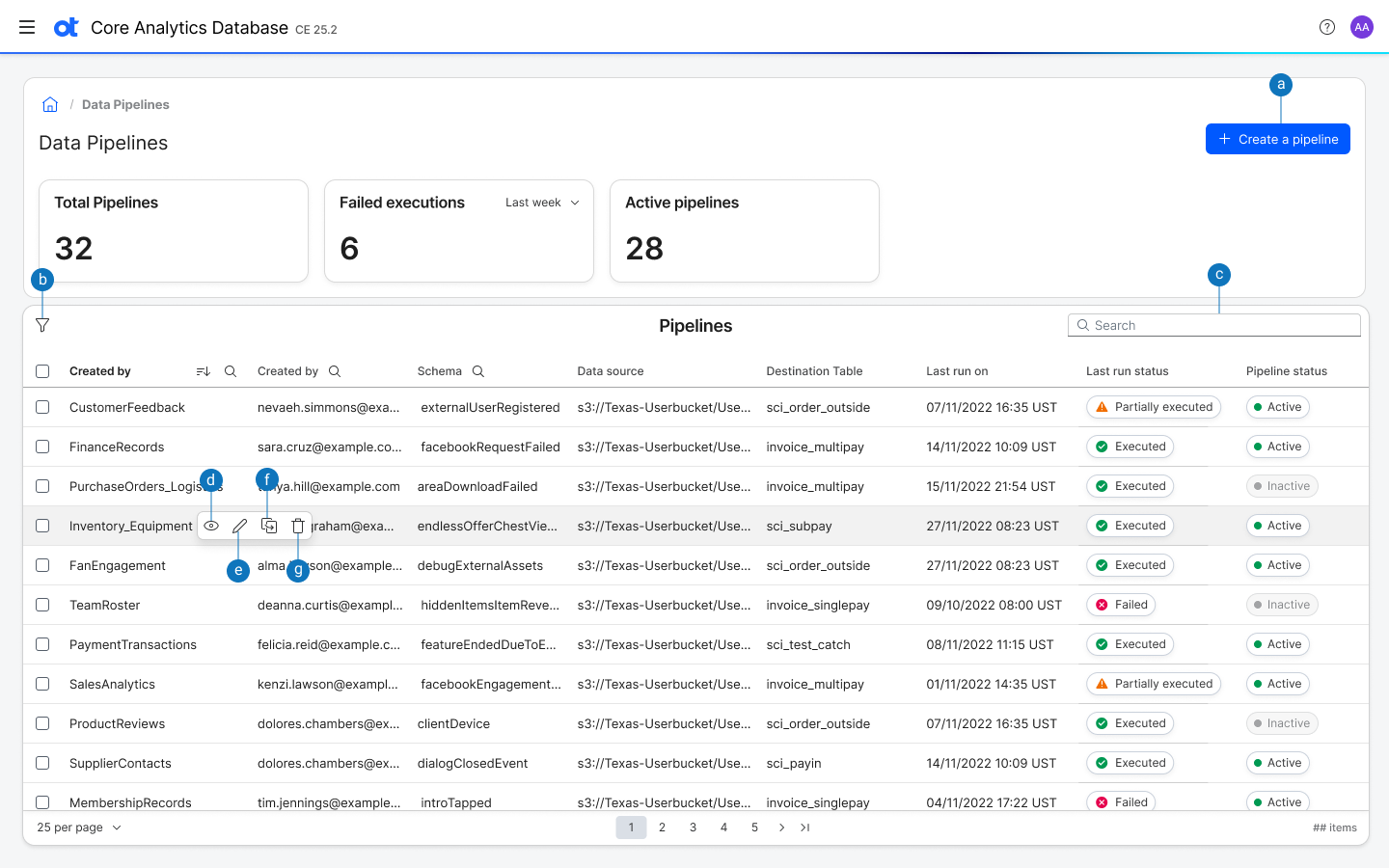This screenshot has width=1389, height=868.
Task: Open the Data Pipelines breadcrumb
Action: click(125, 104)
